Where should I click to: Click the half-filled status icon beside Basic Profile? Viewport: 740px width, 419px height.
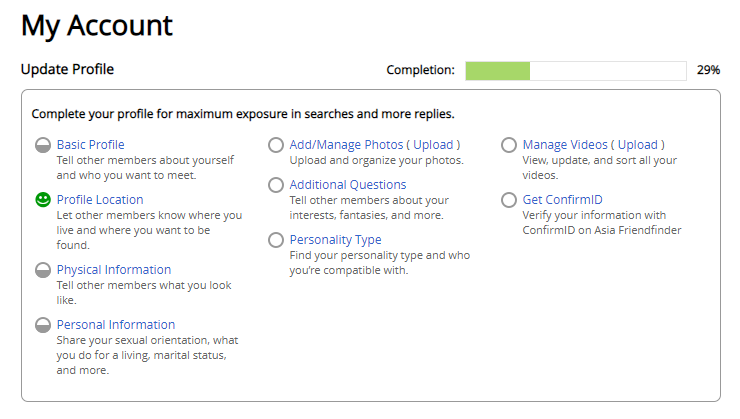[43, 145]
